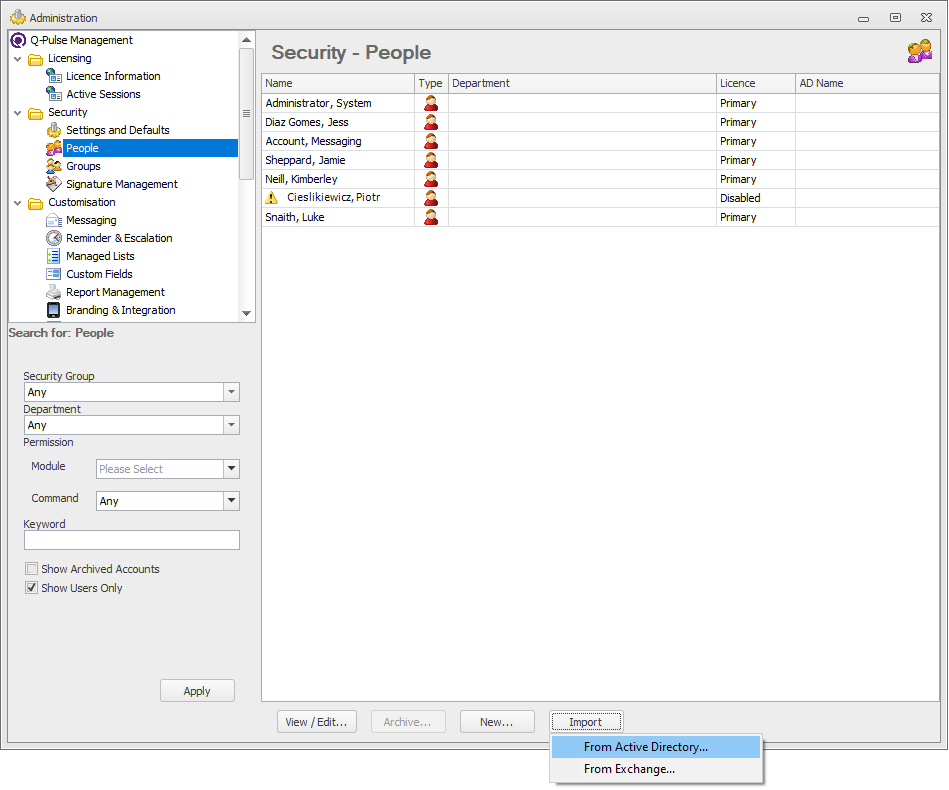Select the Account, Messaging row
This screenshot has width=949, height=790.
[x=600, y=141]
